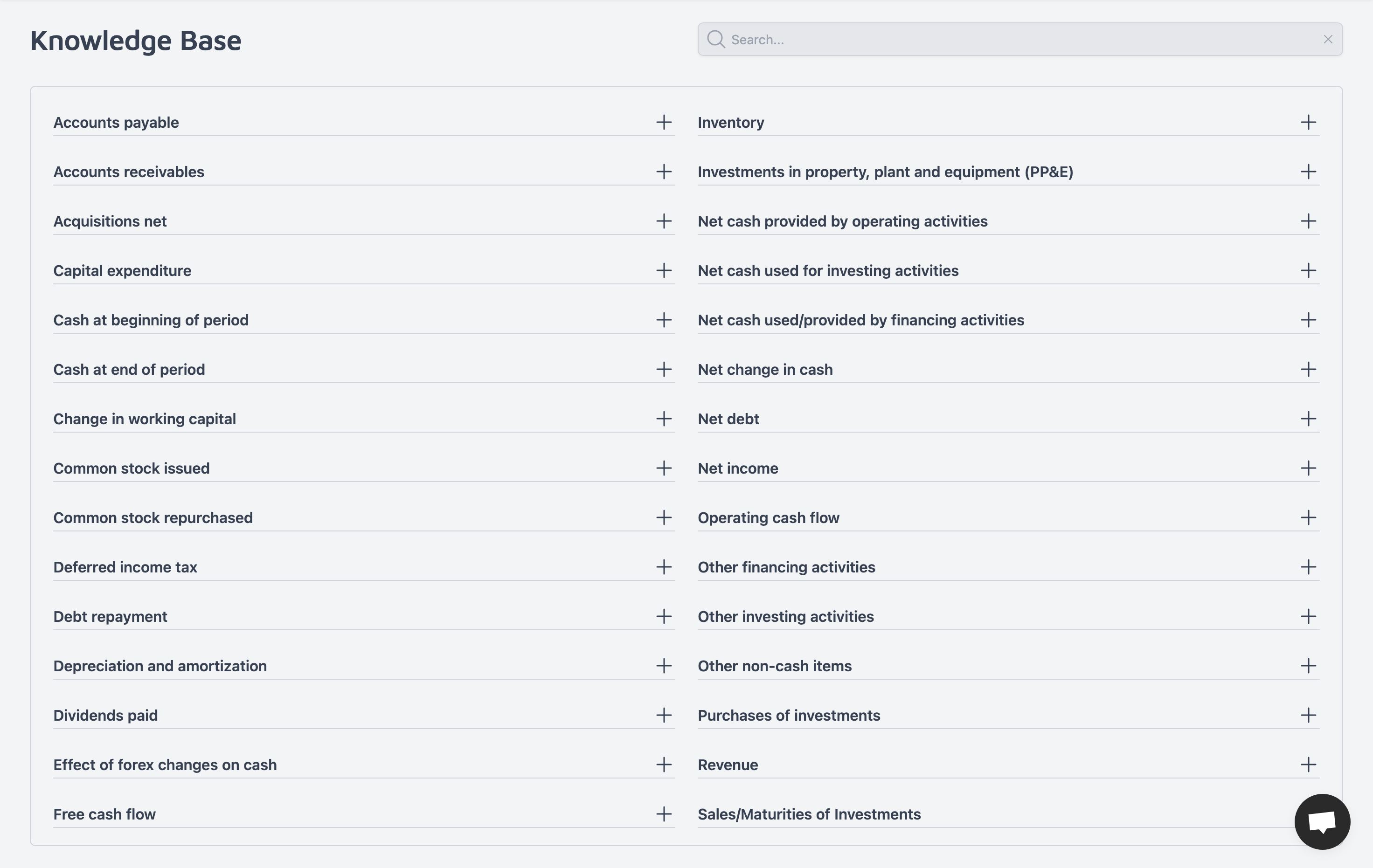Select the Sales/Maturities of Investments text
The height and width of the screenshot is (868, 1373).
tap(809, 814)
